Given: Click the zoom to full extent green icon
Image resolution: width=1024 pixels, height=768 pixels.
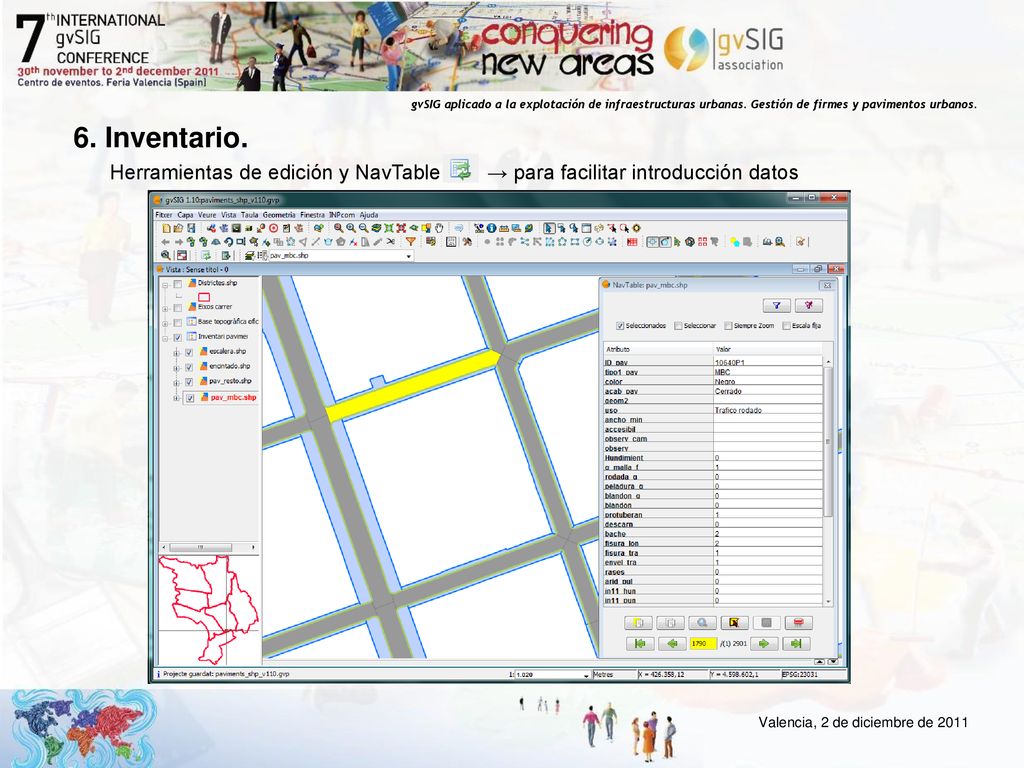Looking at the screenshot, I should coord(389,228).
